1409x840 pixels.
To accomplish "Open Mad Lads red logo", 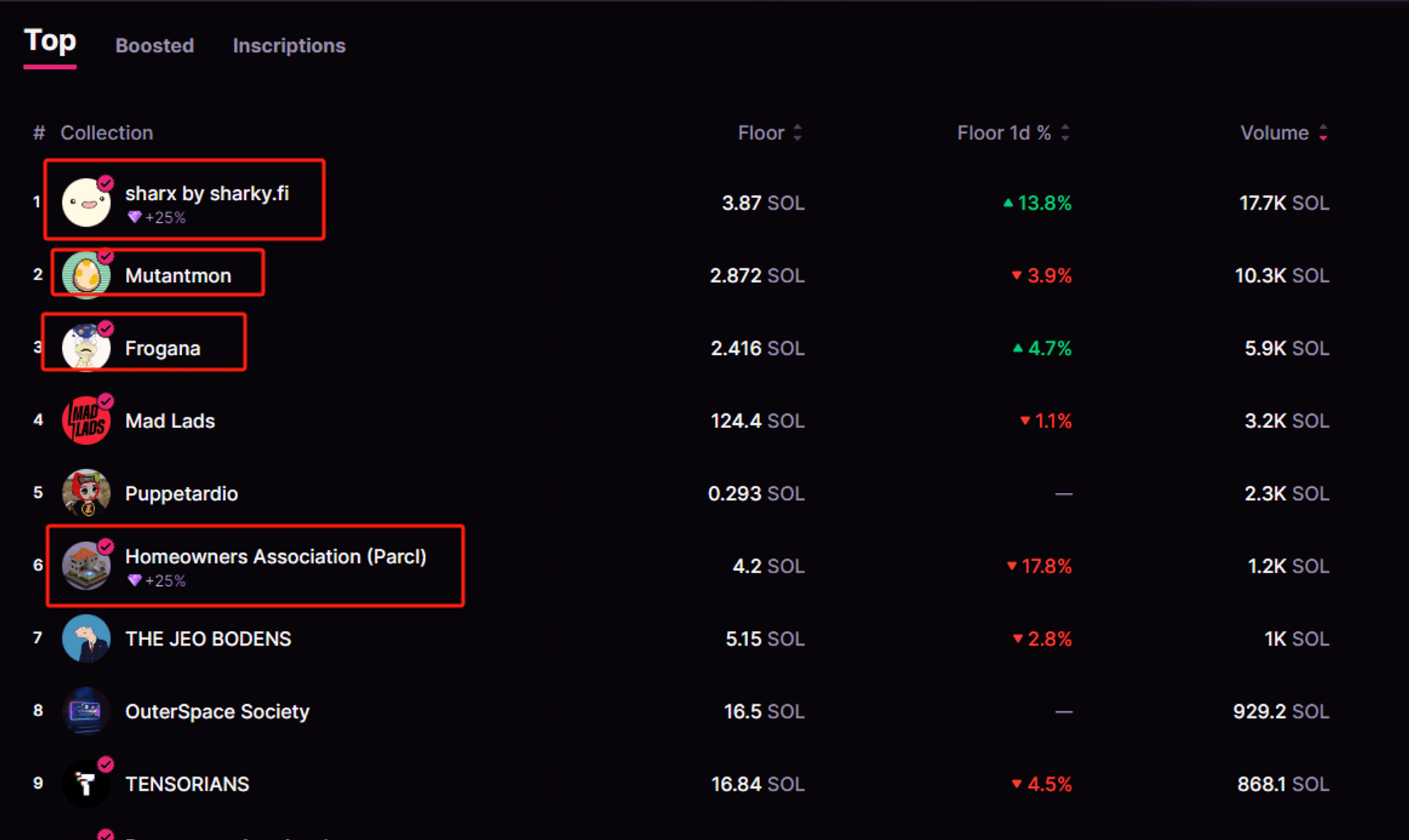I will tap(86, 420).
